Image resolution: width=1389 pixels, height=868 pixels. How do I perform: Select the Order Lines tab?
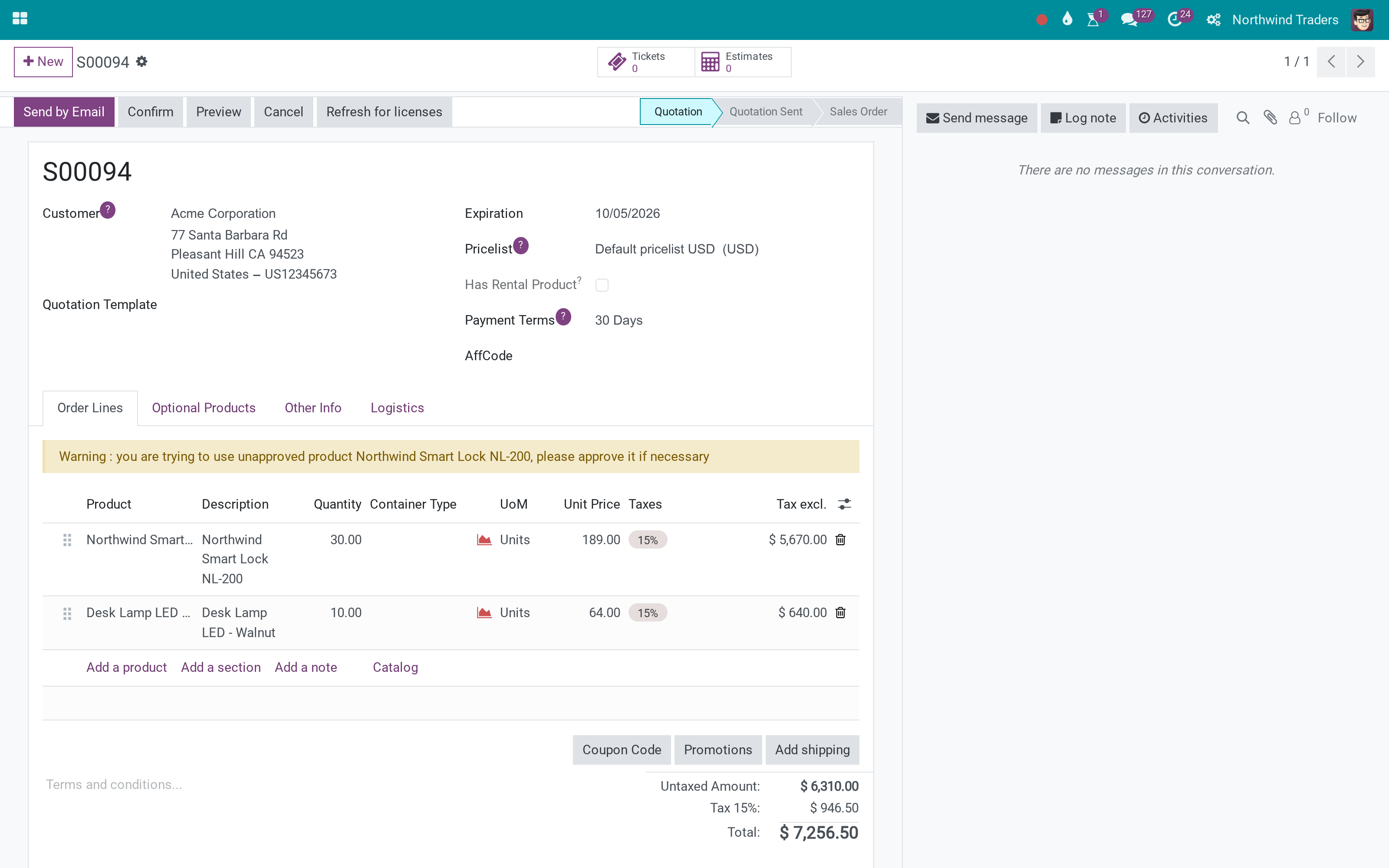coord(90,408)
